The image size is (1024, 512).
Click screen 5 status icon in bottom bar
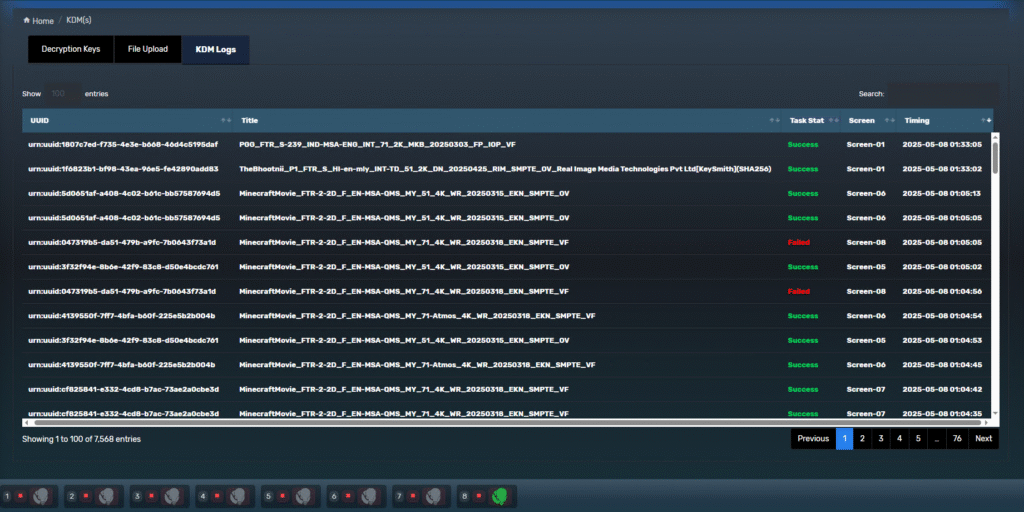tap(303, 495)
